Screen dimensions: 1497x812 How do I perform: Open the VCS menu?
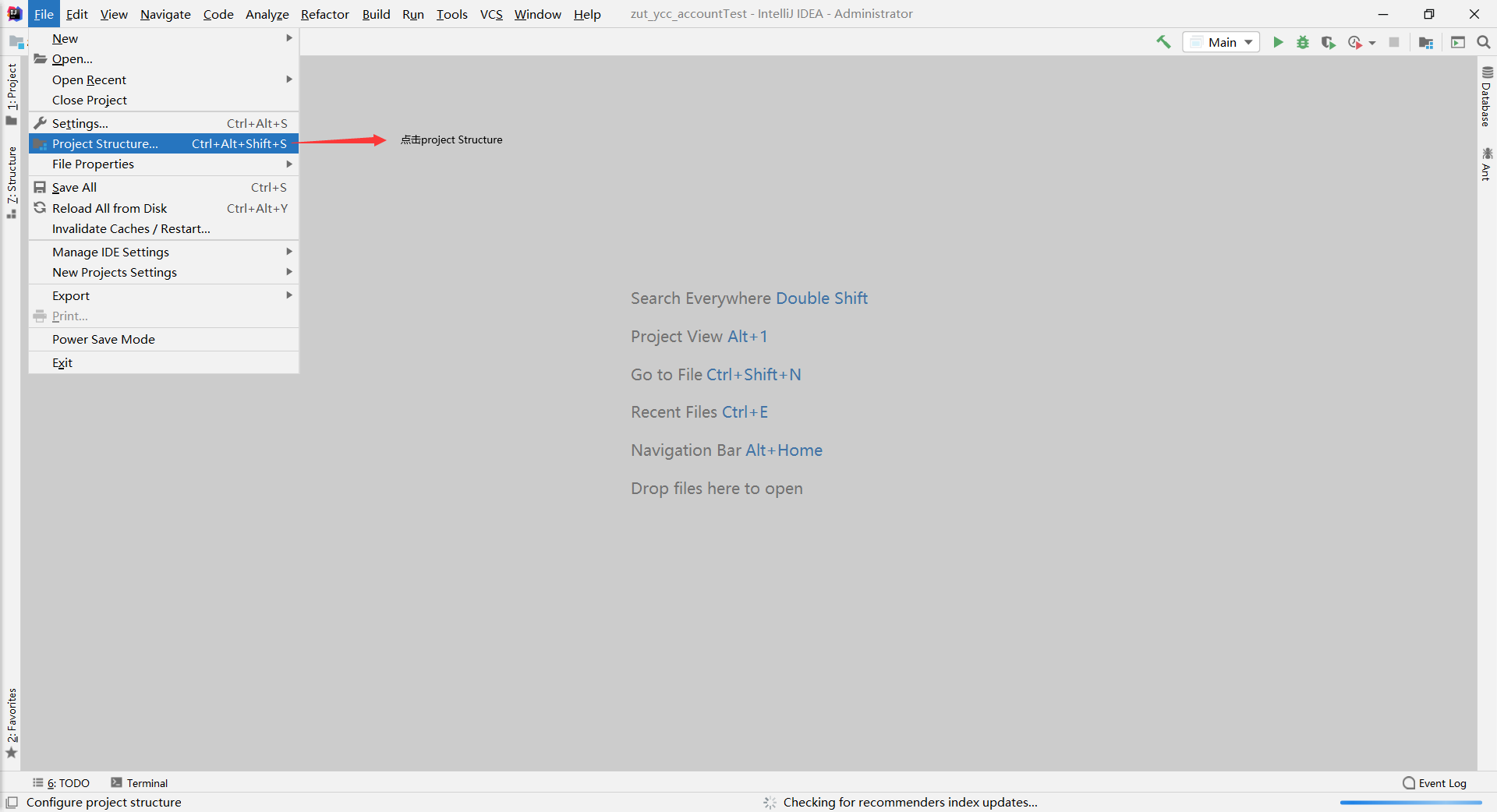[491, 14]
